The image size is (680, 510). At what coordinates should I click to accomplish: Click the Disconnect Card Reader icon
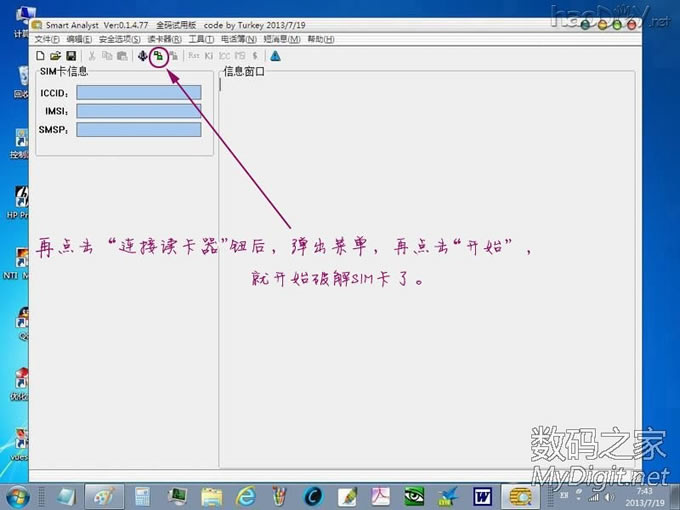click(172, 56)
